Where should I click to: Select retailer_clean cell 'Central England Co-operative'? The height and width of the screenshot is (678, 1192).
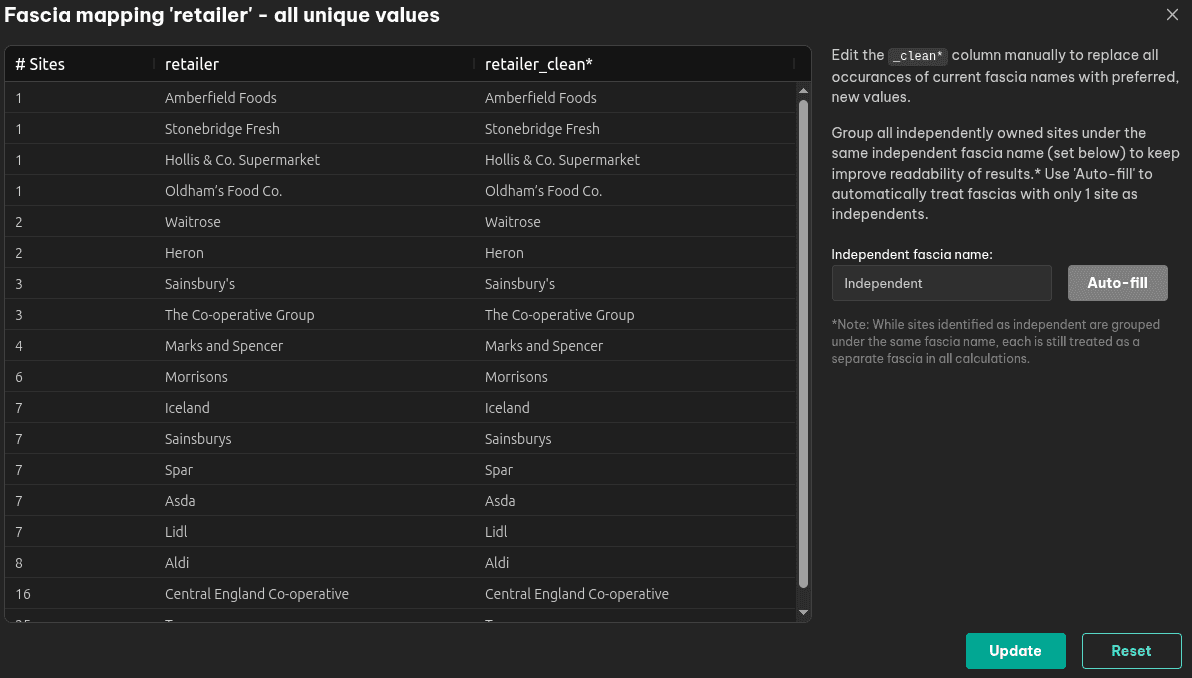click(x=635, y=594)
